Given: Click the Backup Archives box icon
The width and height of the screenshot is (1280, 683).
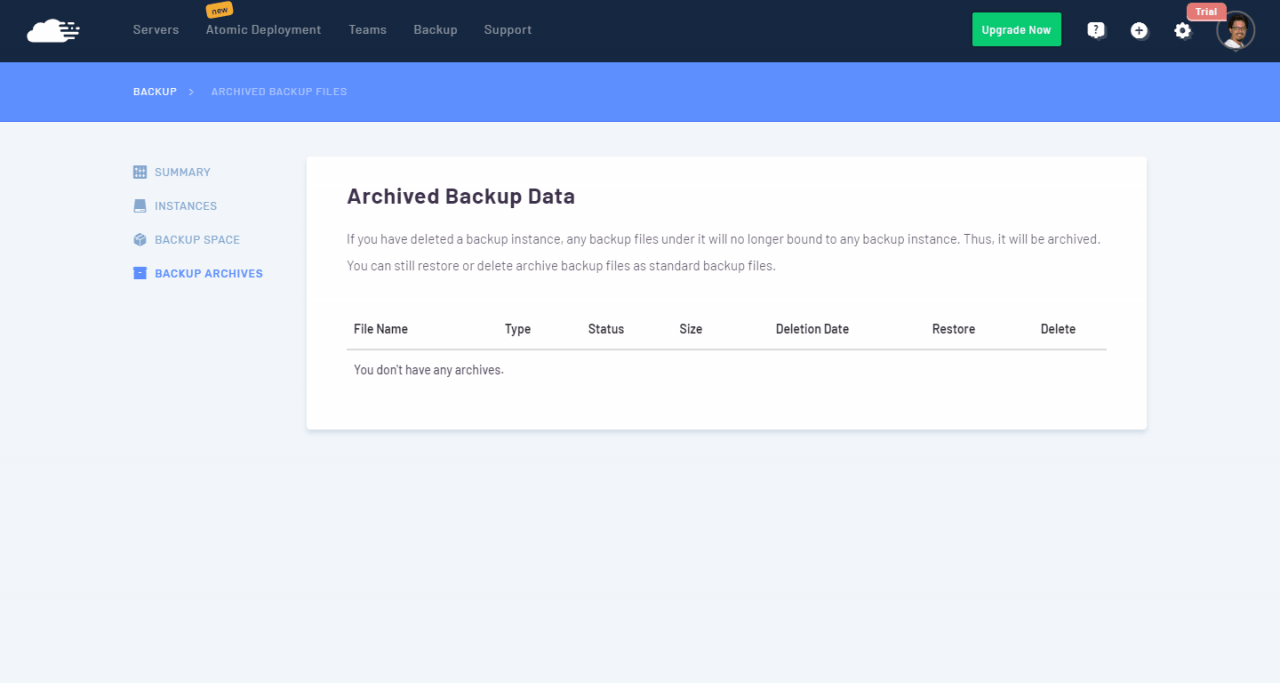Looking at the screenshot, I should pyautogui.click(x=140, y=273).
